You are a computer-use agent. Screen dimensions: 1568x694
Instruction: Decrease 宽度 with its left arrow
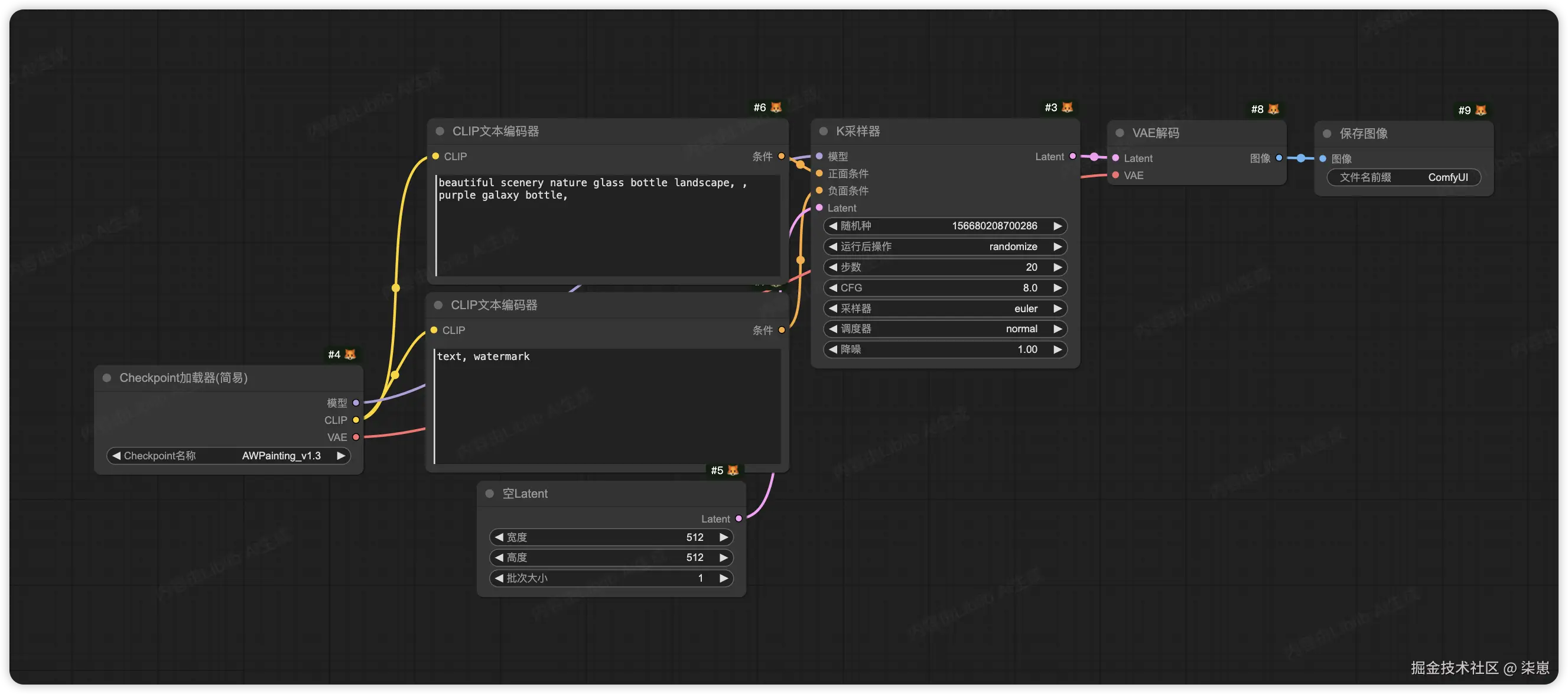499,537
